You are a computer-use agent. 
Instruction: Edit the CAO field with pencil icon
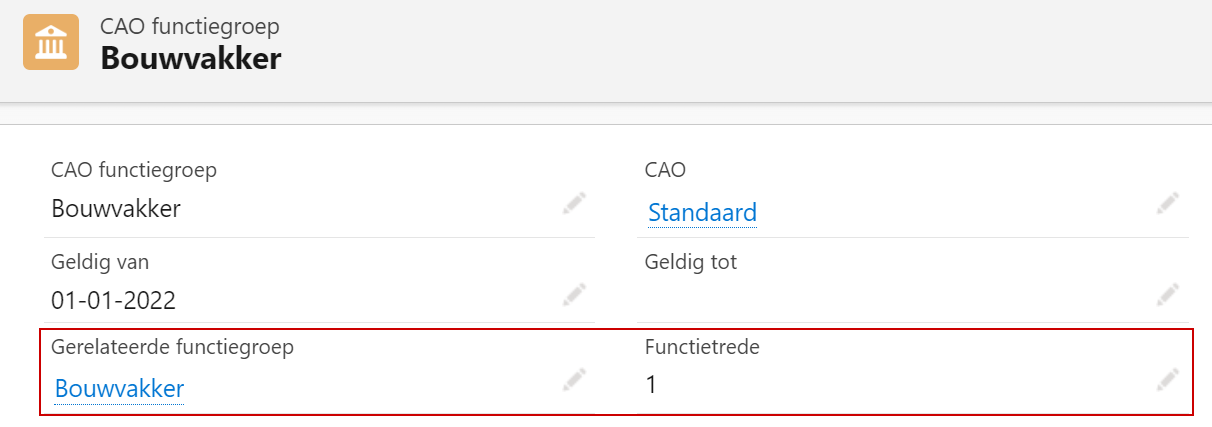[1168, 203]
